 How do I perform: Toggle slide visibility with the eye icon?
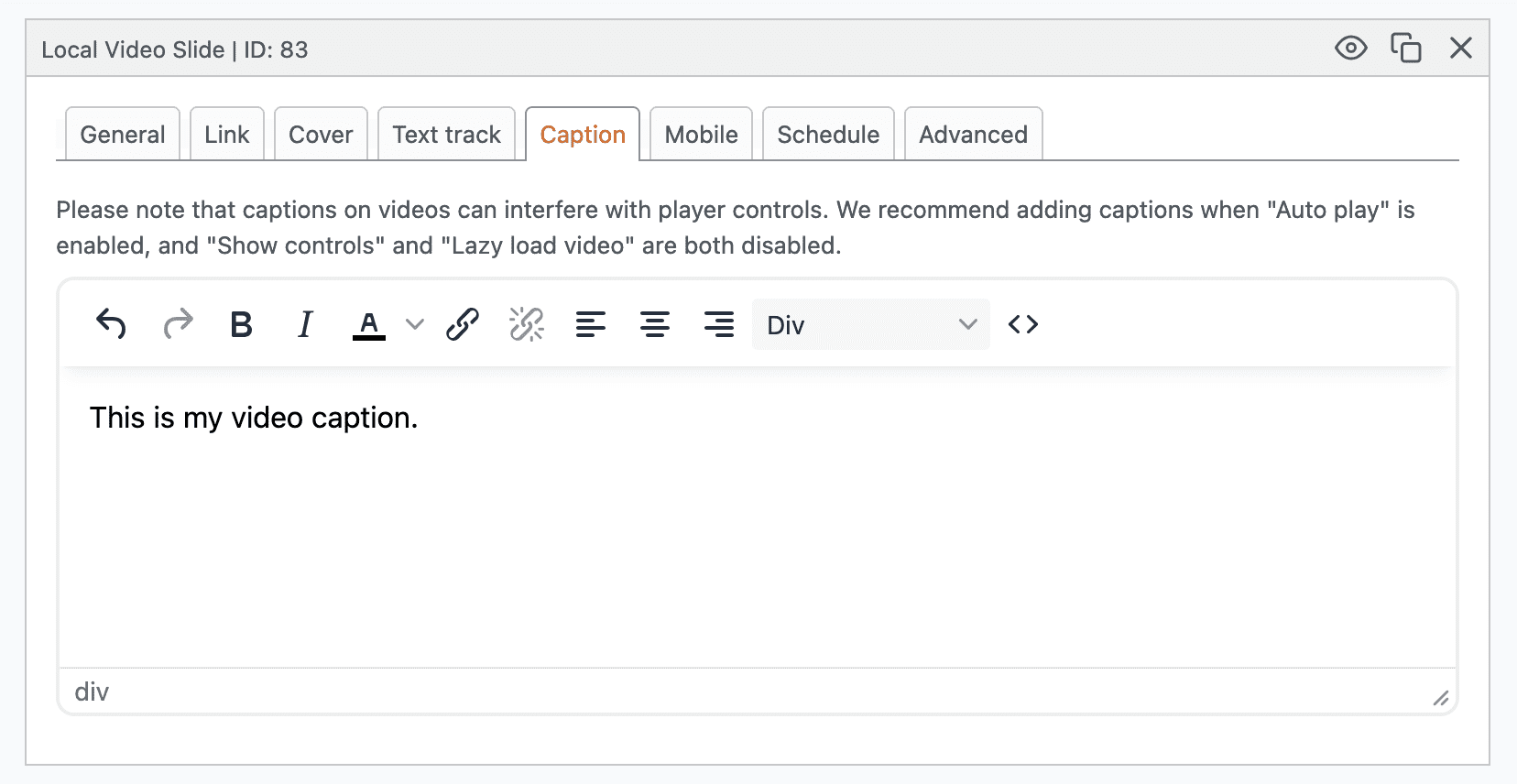1350,48
